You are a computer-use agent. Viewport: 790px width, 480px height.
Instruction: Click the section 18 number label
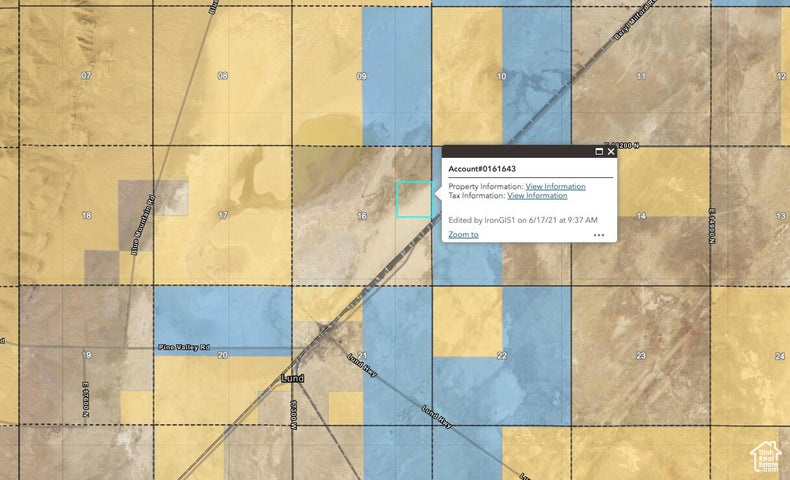86,216
